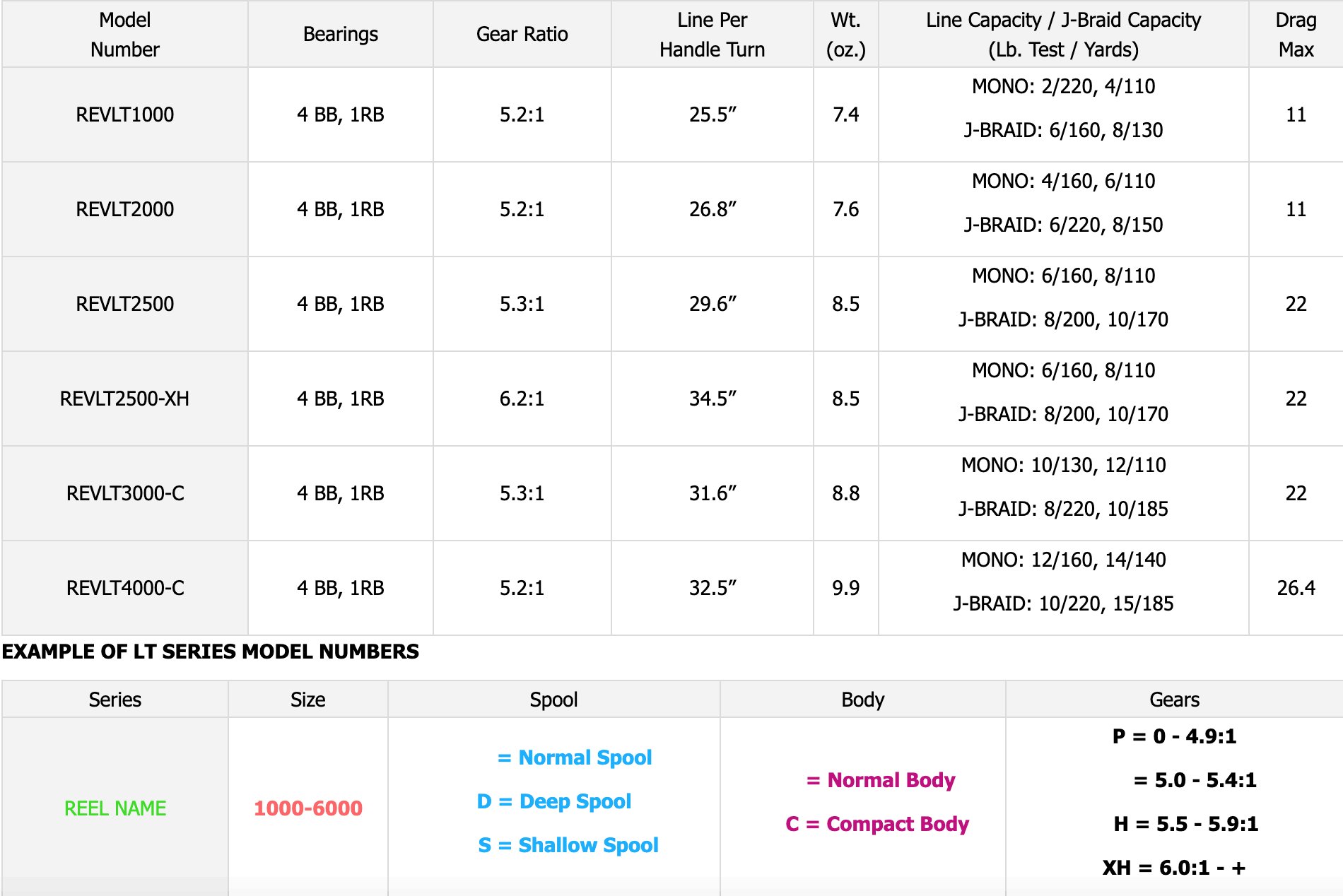1343x896 pixels.
Task: Select J-BRAID: 10/220, 15/185 capacity text
Action: (x=1064, y=603)
